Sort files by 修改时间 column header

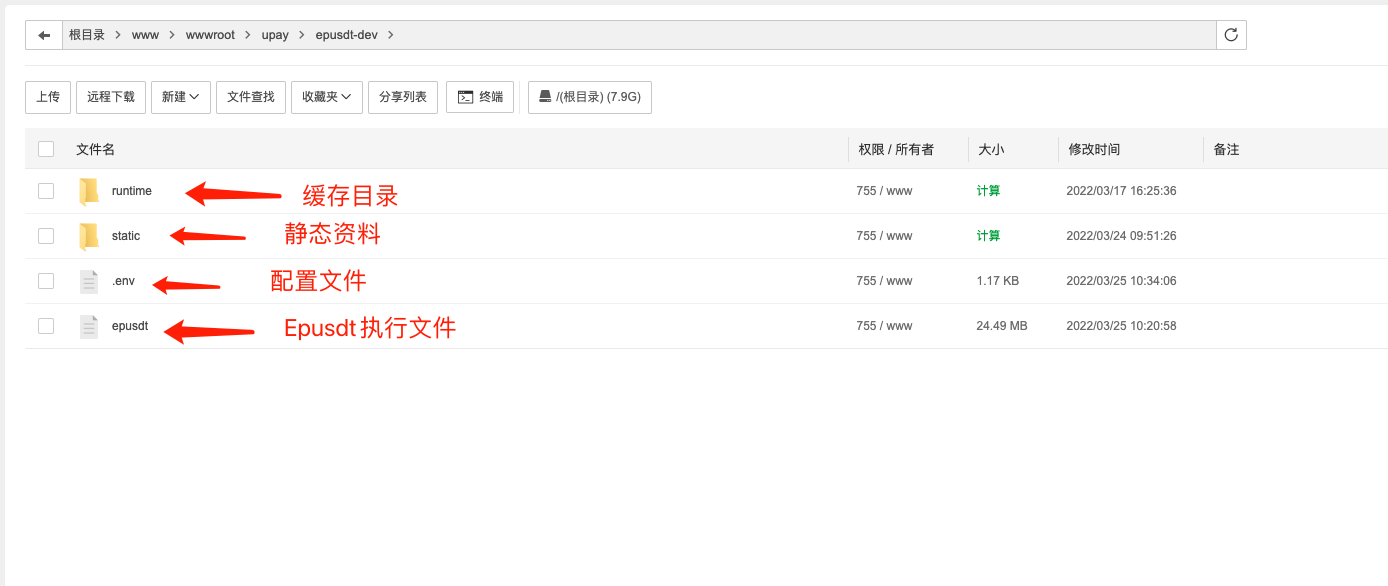[x=1094, y=149]
